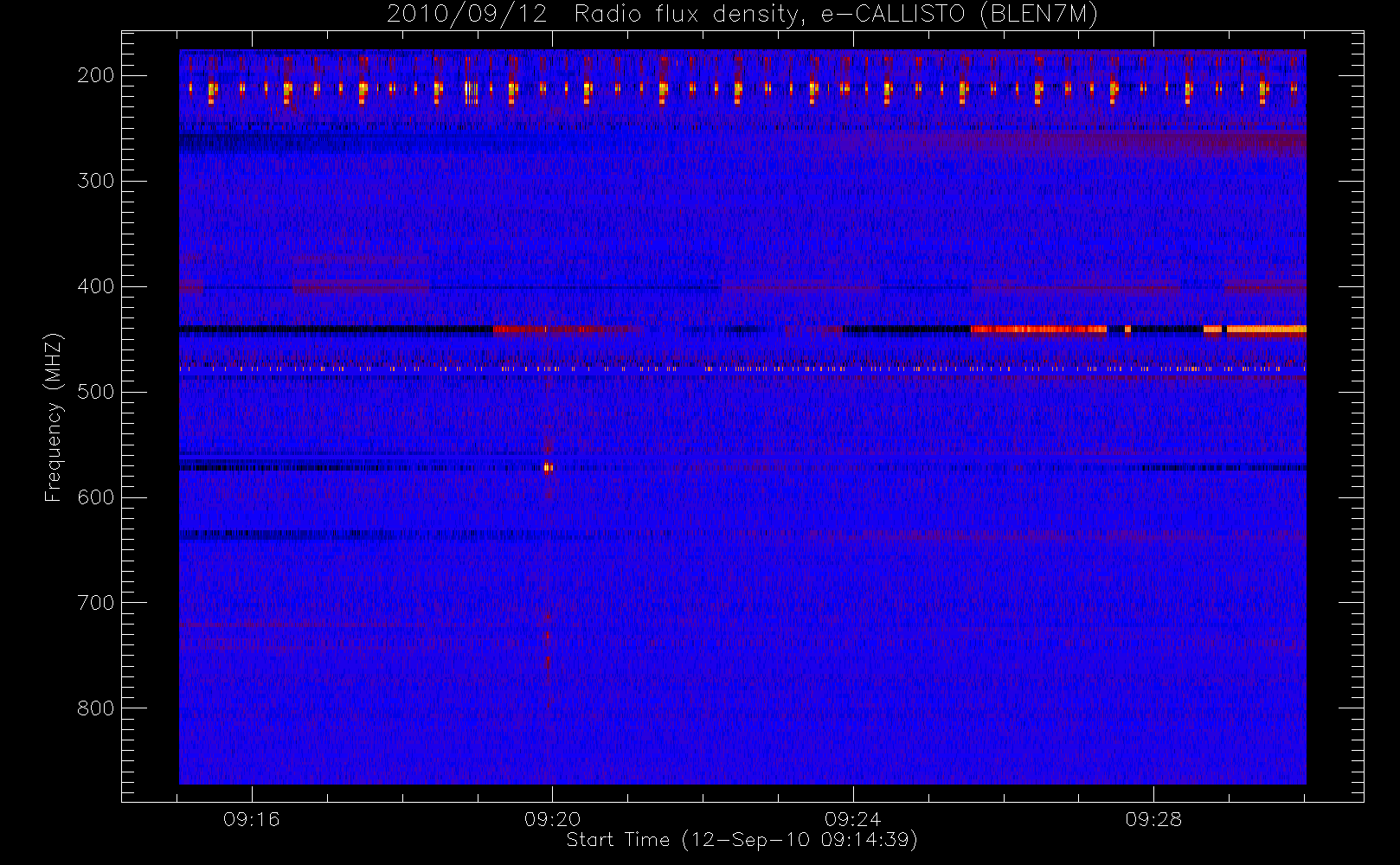Click the 09:20 time tick label
Viewport: 1400px width, 865px height.
pyautogui.click(x=552, y=819)
